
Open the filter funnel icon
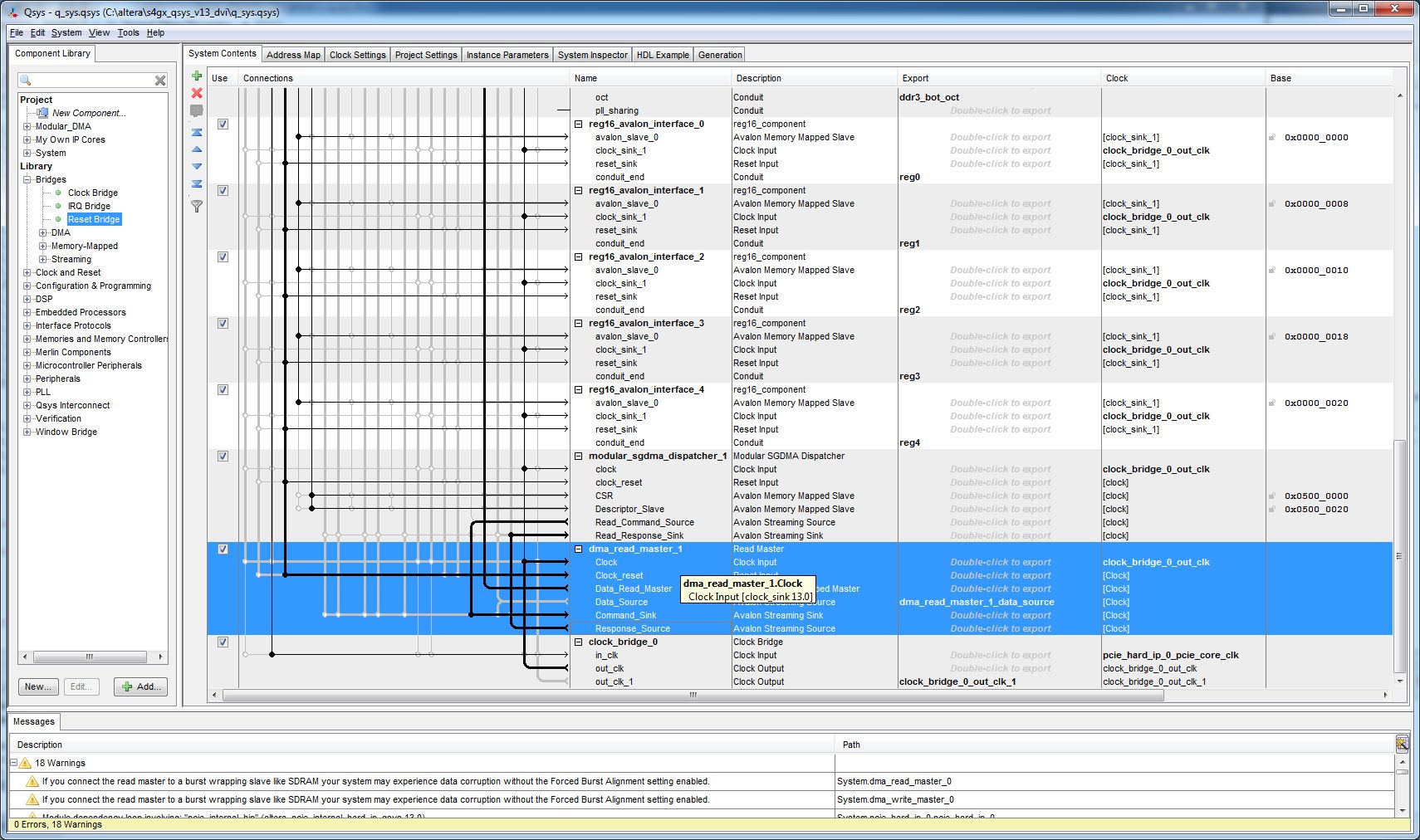pos(197,207)
